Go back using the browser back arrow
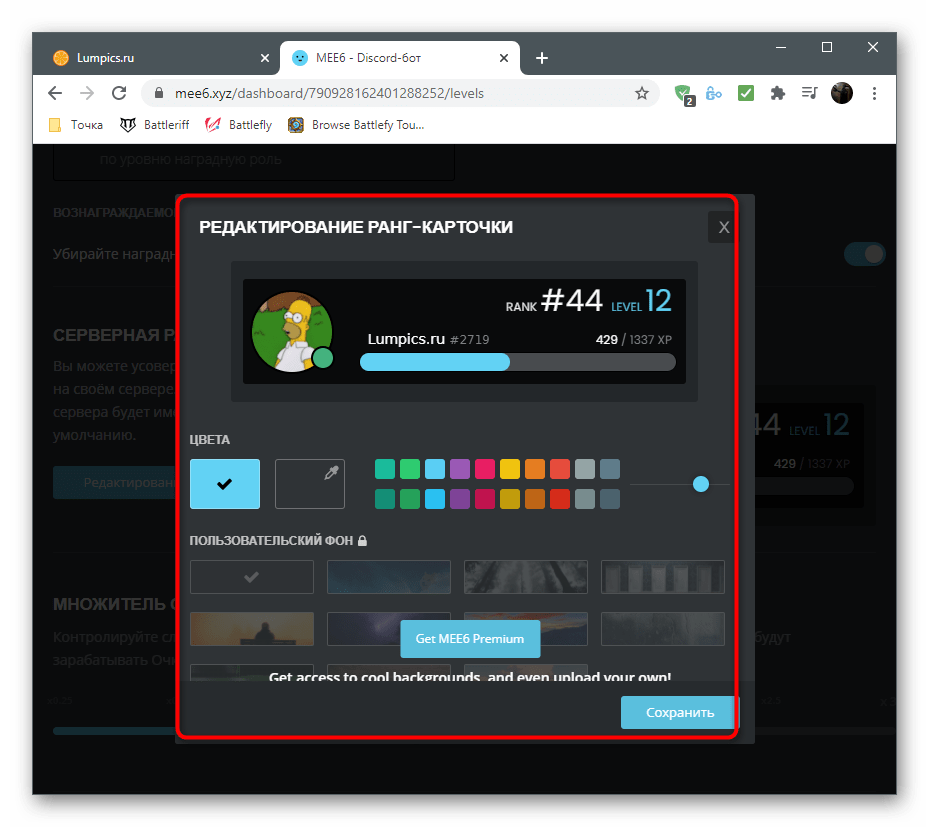This screenshot has height=827, width=929. tap(55, 93)
